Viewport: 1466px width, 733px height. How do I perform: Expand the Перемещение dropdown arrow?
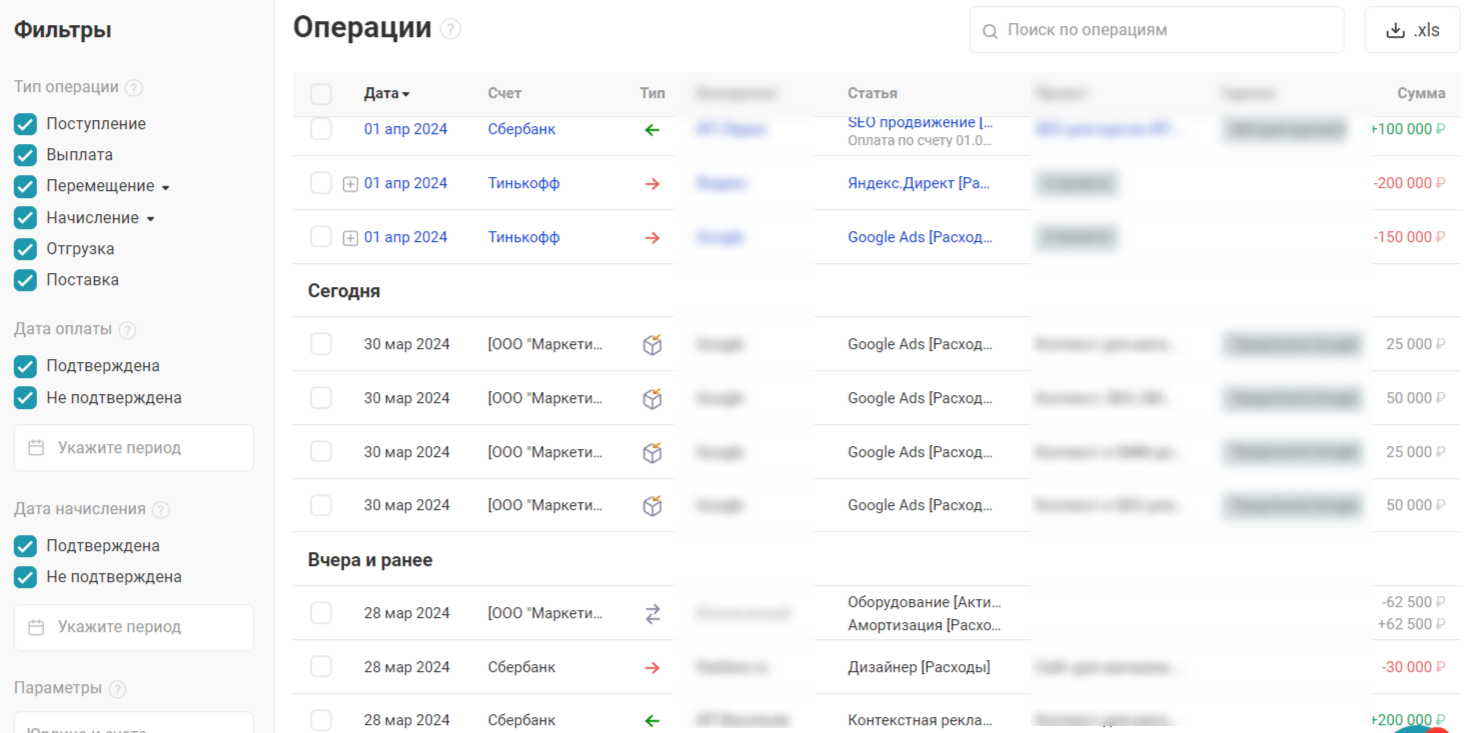click(x=166, y=187)
